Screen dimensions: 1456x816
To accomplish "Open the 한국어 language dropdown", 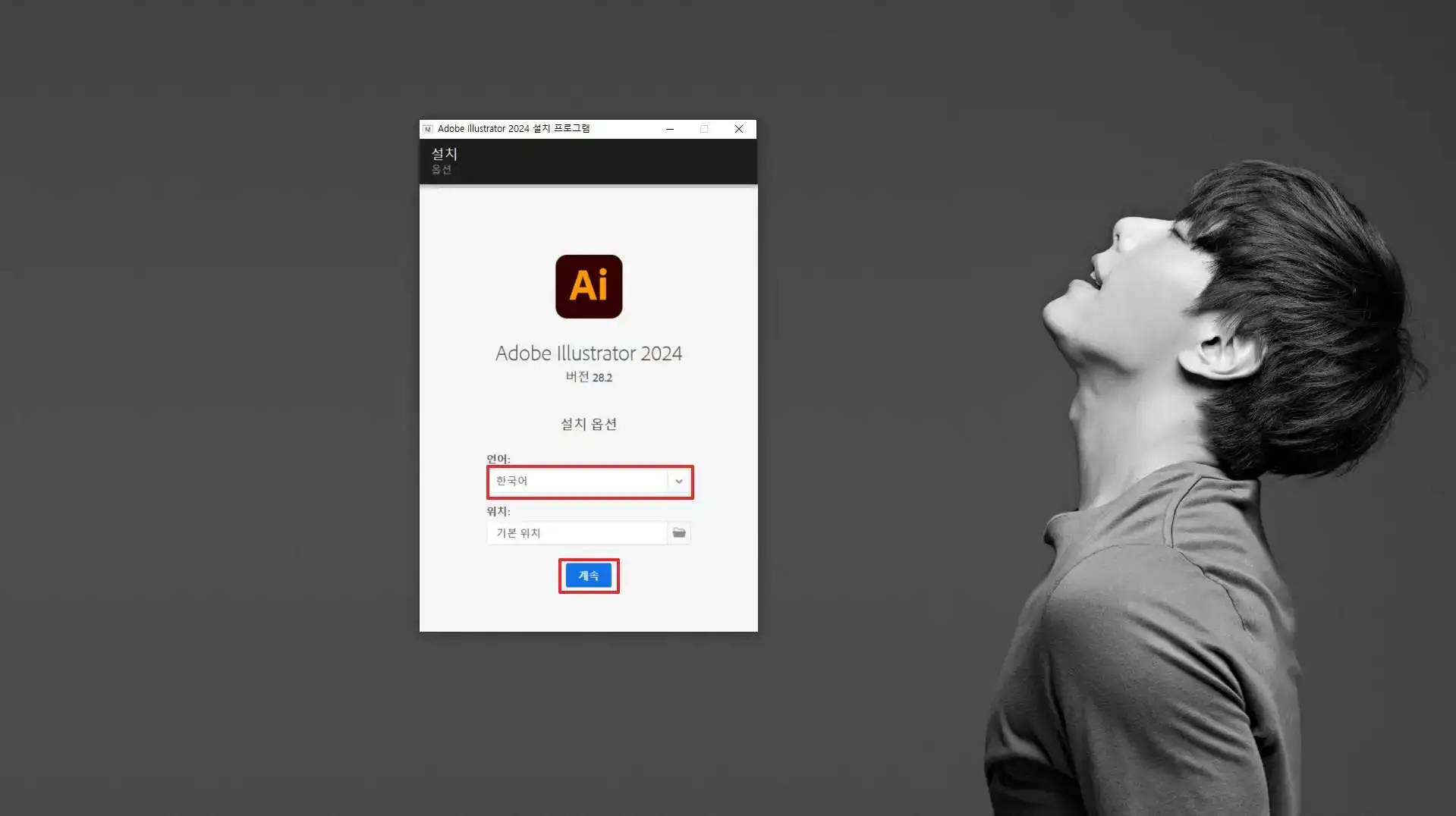I will [590, 482].
